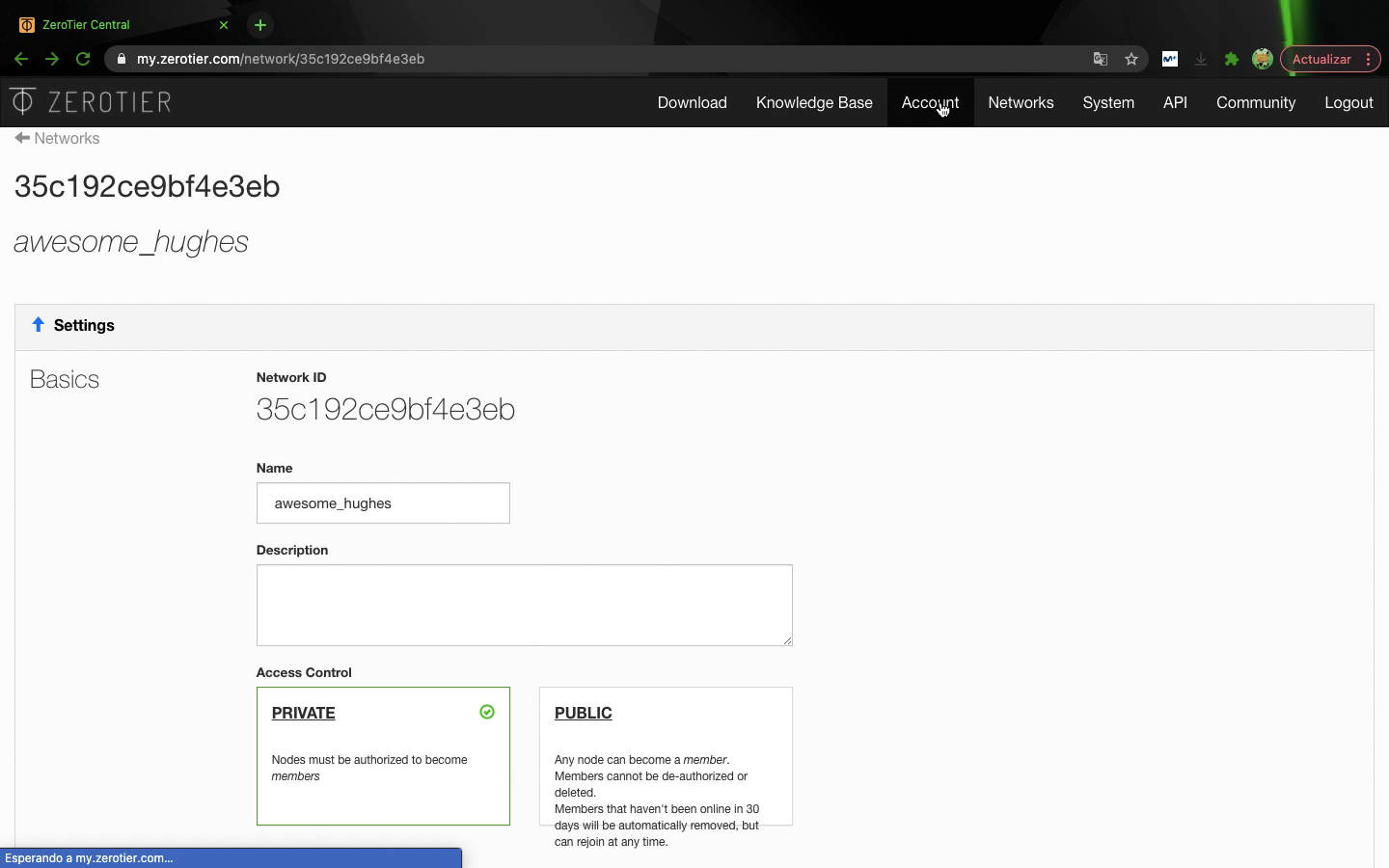Open the Networks menu item
The width and height of the screenshot is (1389, 868).
[x=1021, y=102]
